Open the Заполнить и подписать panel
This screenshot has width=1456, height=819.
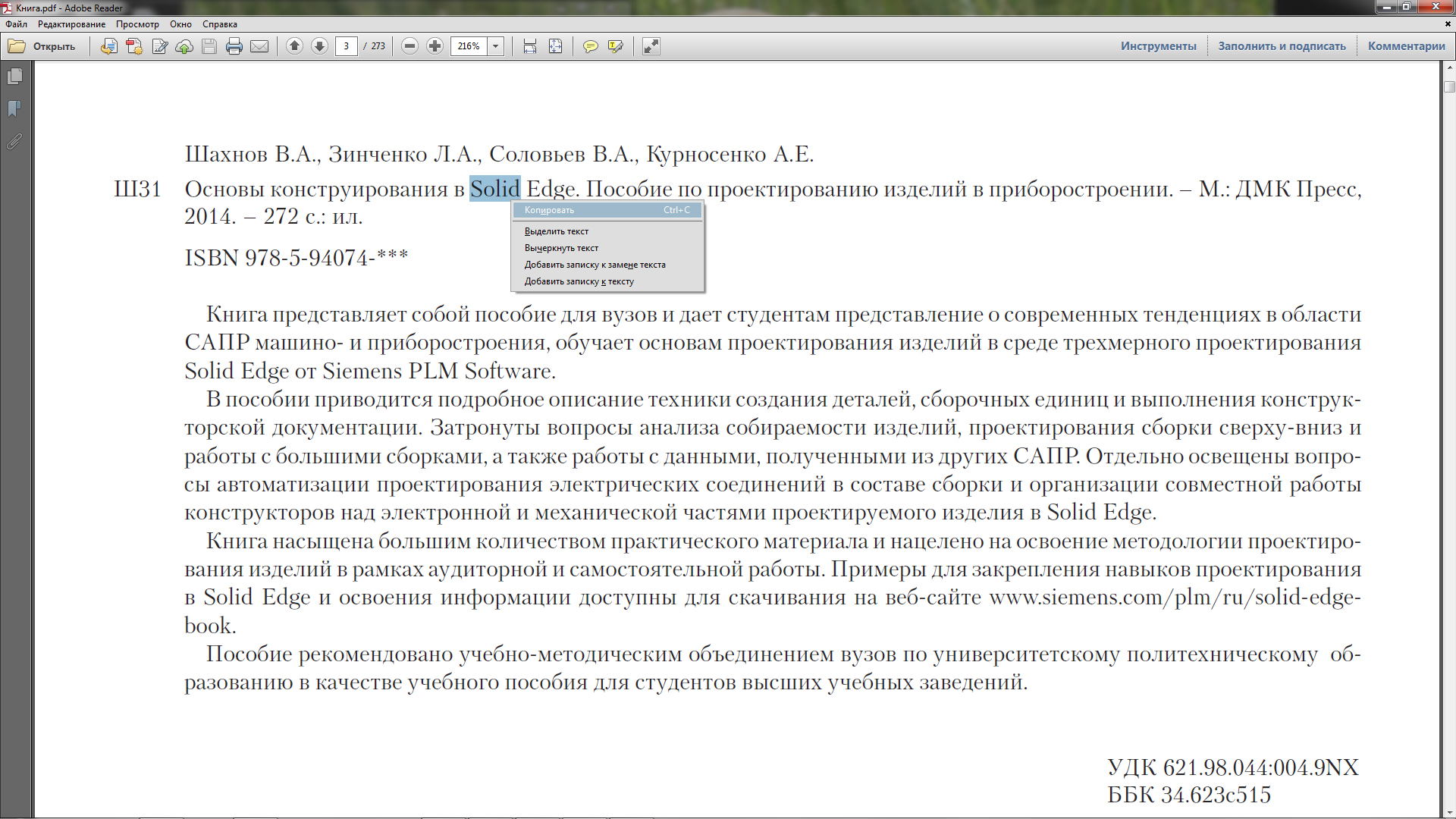1282,46
